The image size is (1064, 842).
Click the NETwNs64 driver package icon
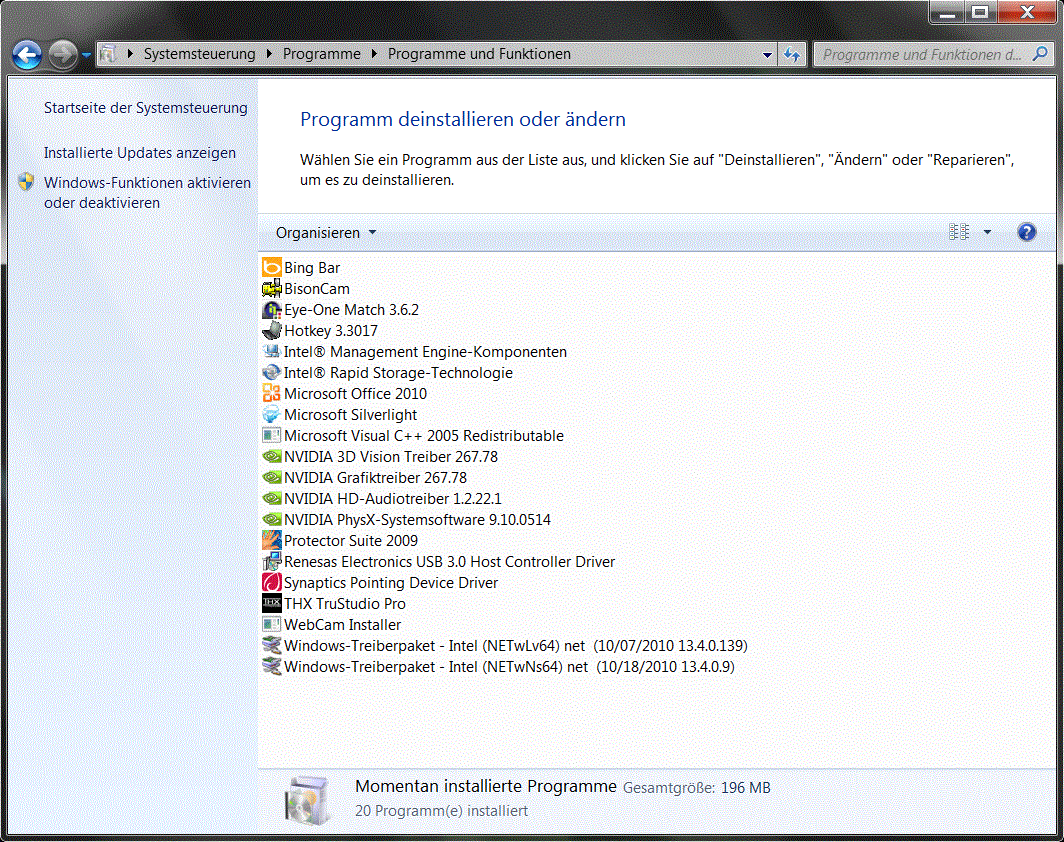pos(271,667)
